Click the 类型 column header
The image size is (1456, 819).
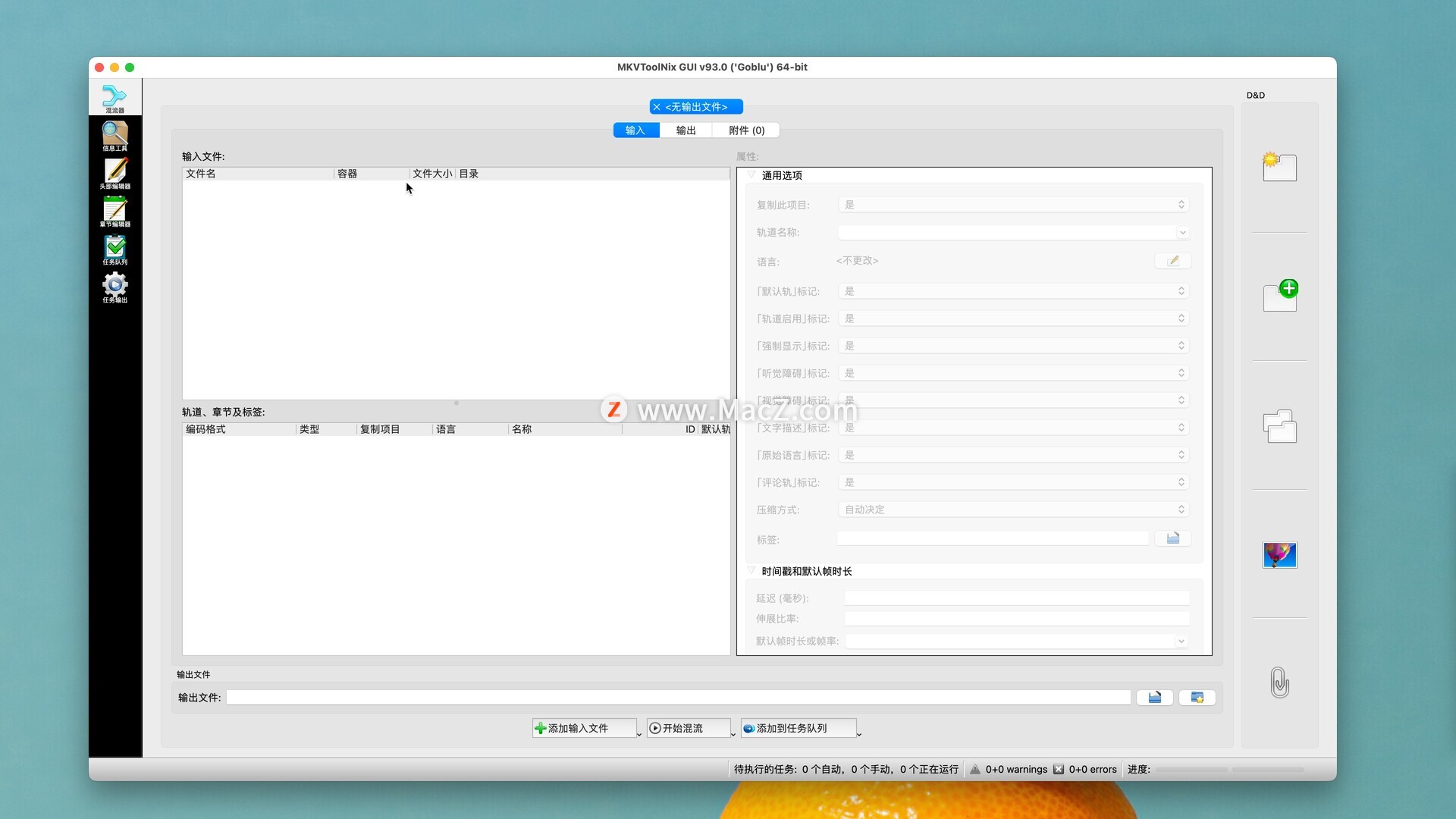coord(326,429)
